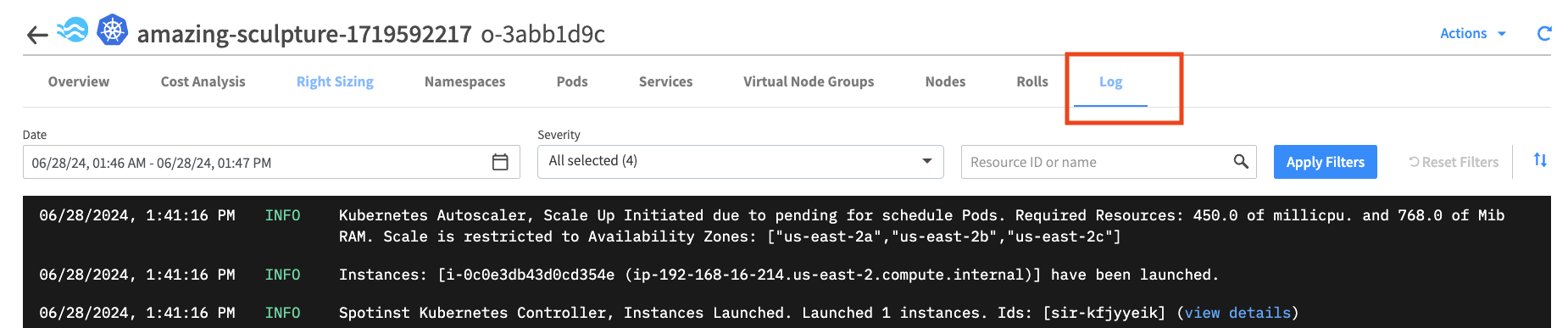Select the Right Sizing tab
1568x328 pixels.
[x=335, y=81]
